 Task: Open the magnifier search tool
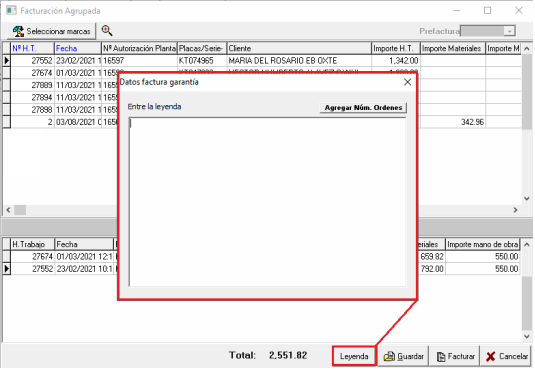point(107,31)
